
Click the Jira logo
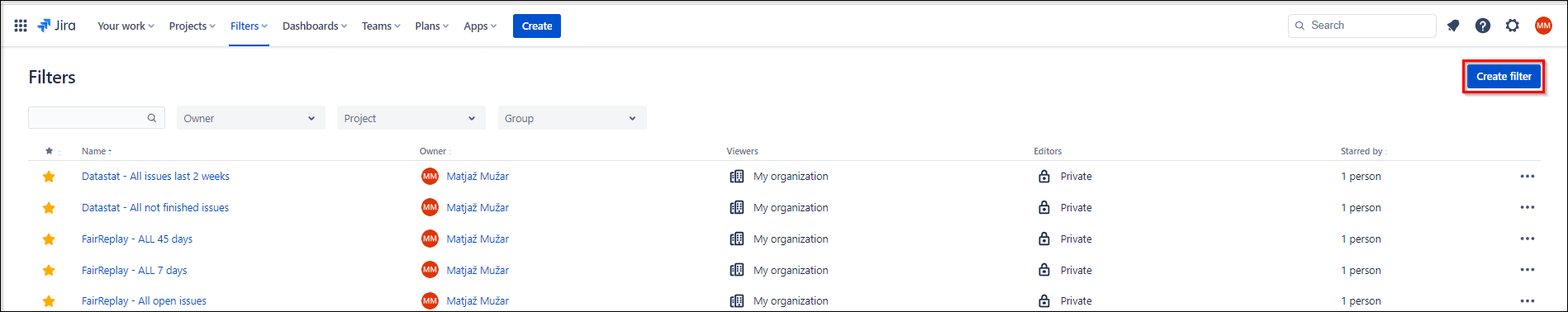pos(56,26)
